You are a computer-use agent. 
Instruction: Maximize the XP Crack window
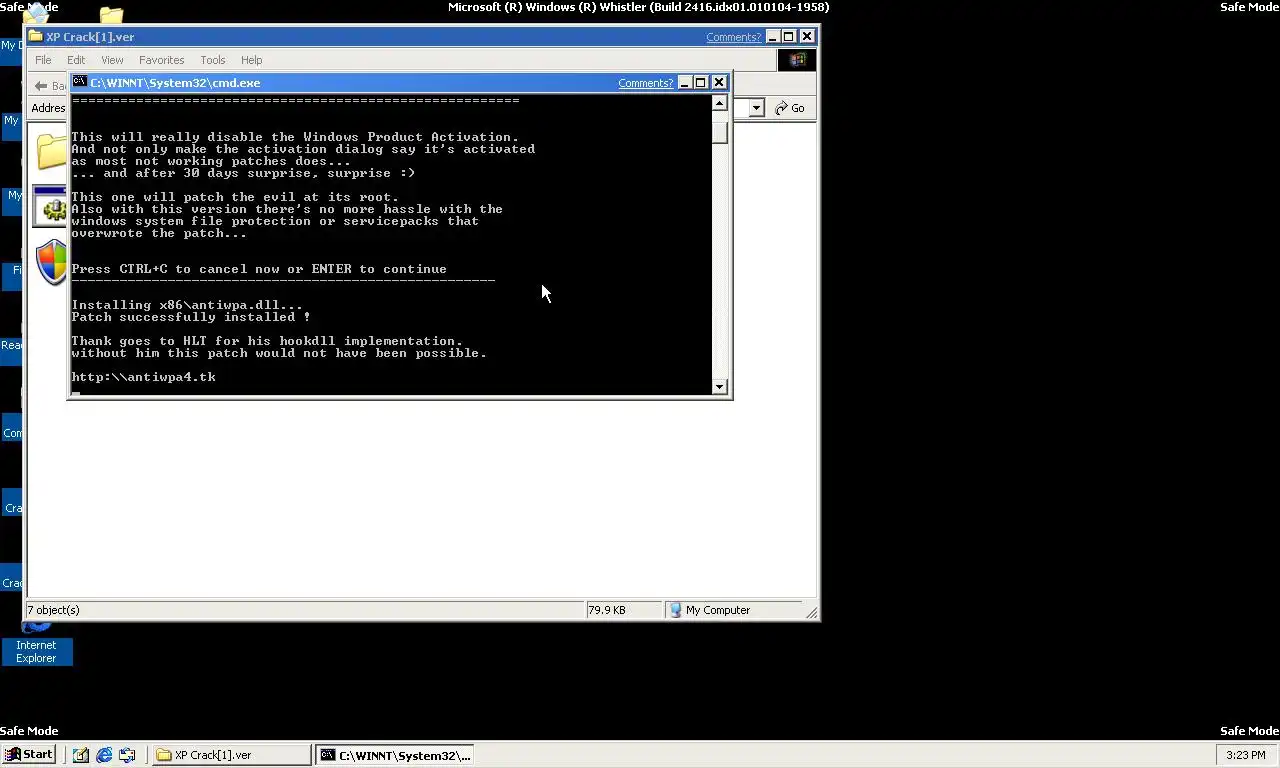788,37
